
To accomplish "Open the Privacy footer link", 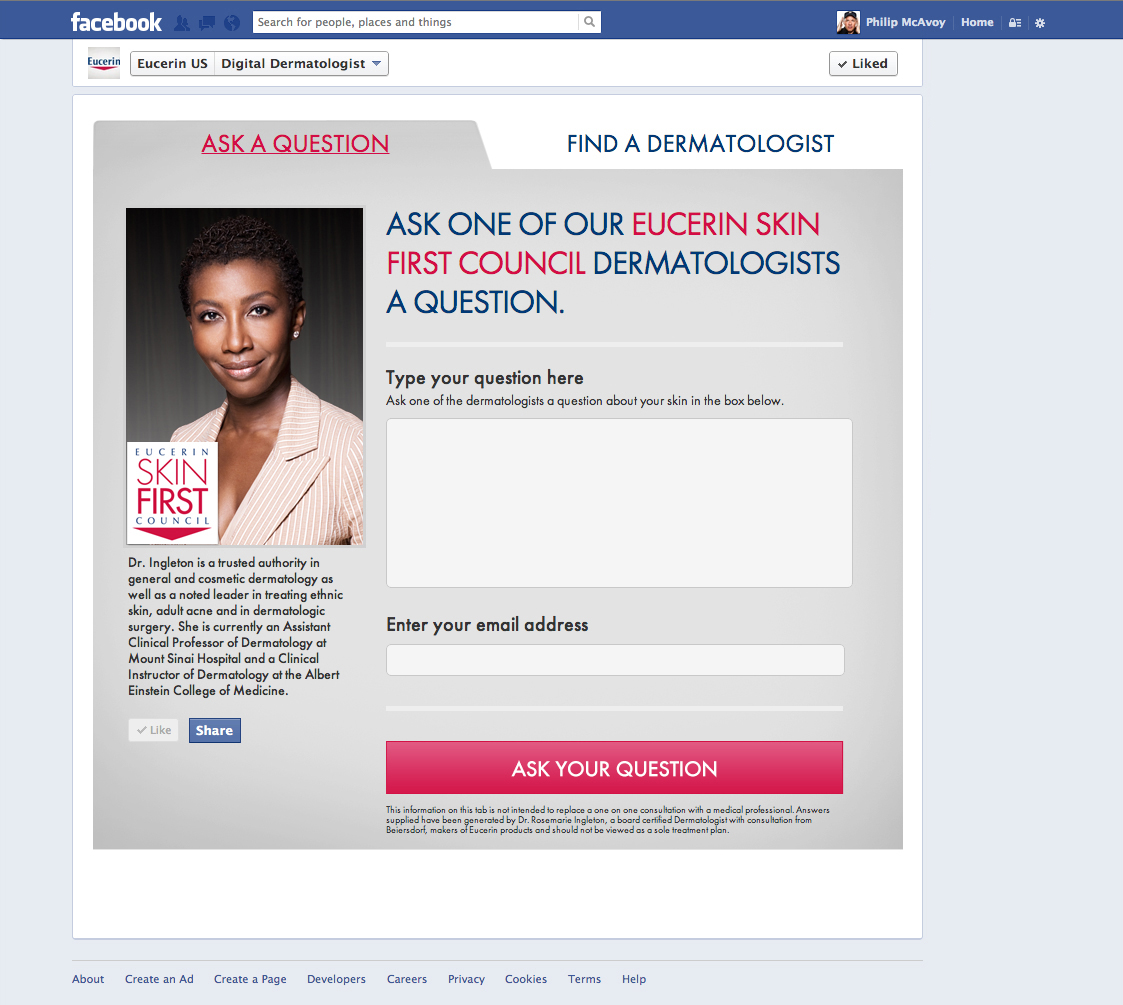I will 466,979.
